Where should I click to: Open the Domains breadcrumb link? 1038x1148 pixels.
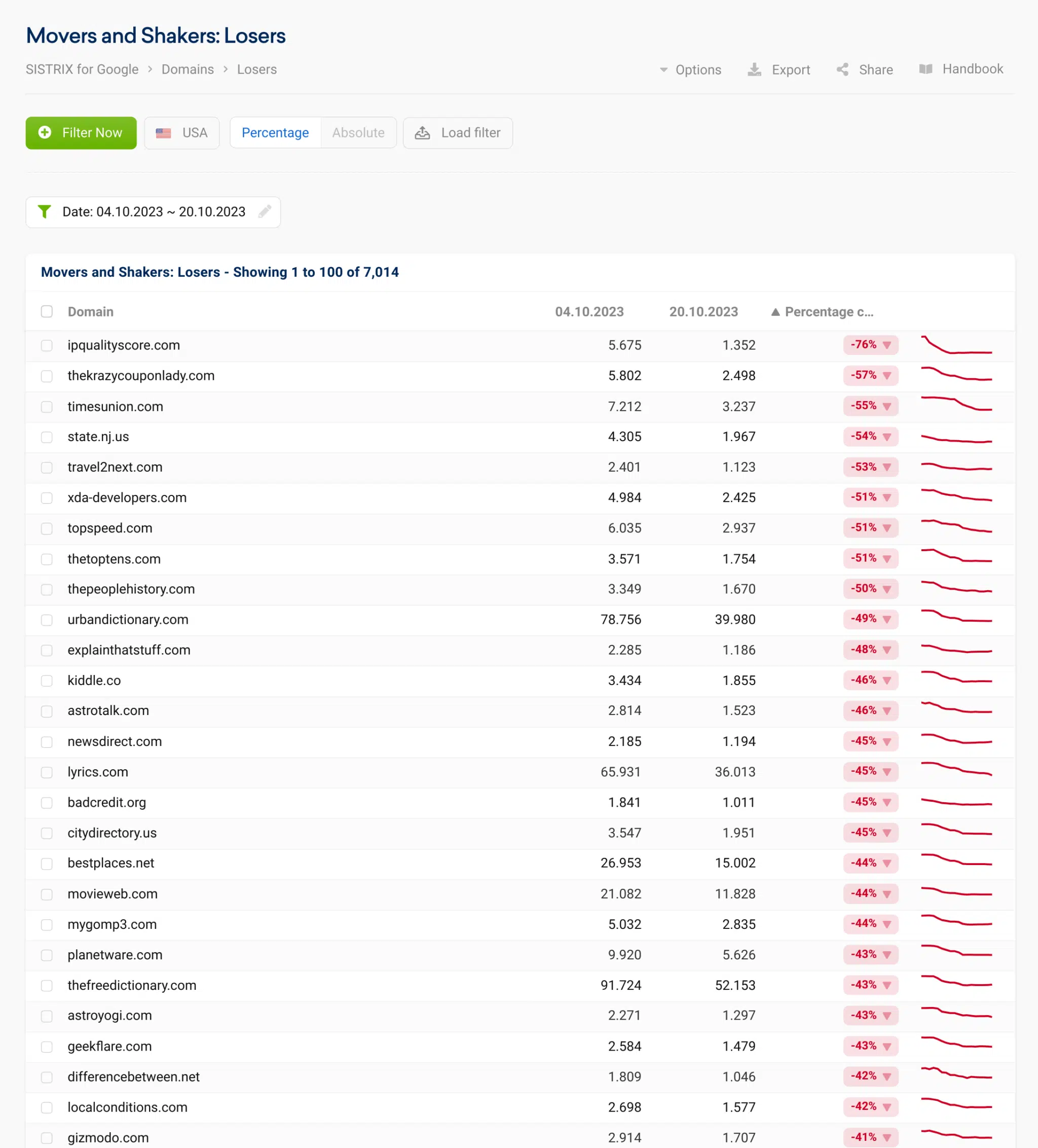tap(188, 69)
